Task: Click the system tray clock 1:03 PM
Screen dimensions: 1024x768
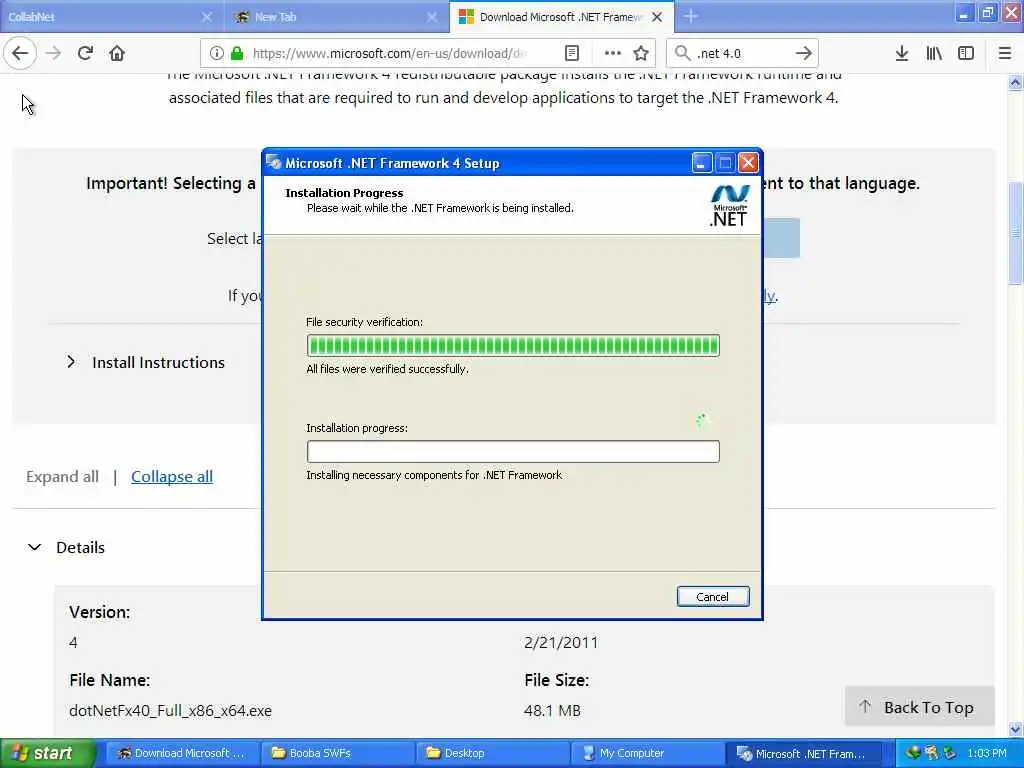Action: (987, 754)
